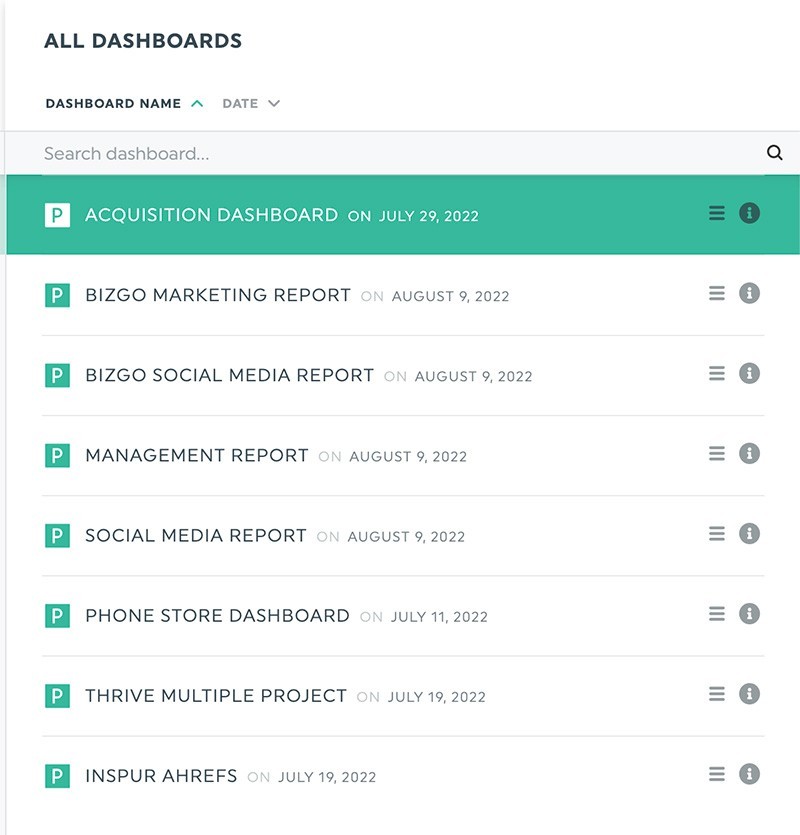Screen dimensions: 800x835
Task: Toggle the Date sort chevron arrow
Action: click(274, 103)
